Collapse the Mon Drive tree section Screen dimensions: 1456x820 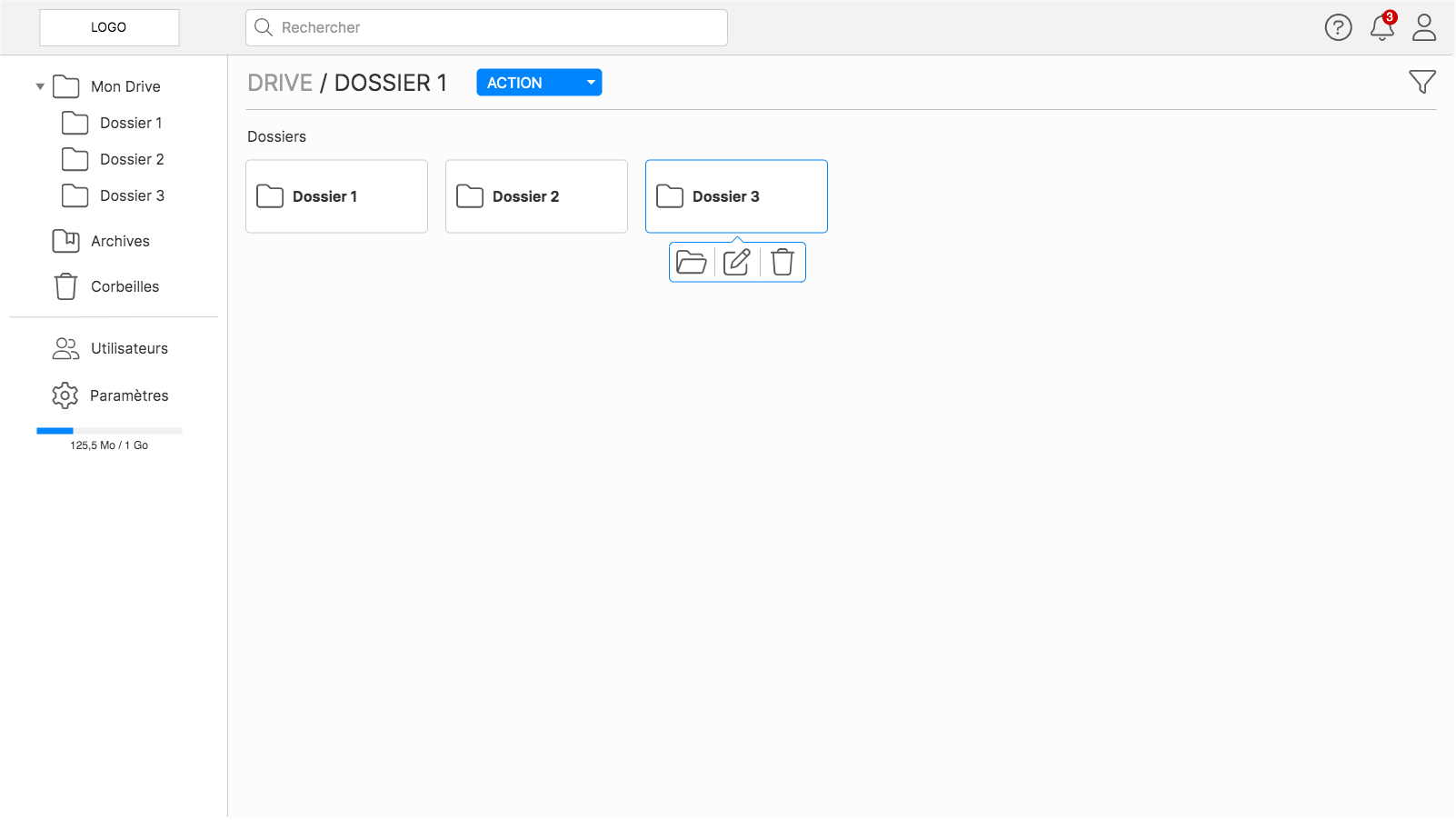pyautogui.click(x=39, y=85)
